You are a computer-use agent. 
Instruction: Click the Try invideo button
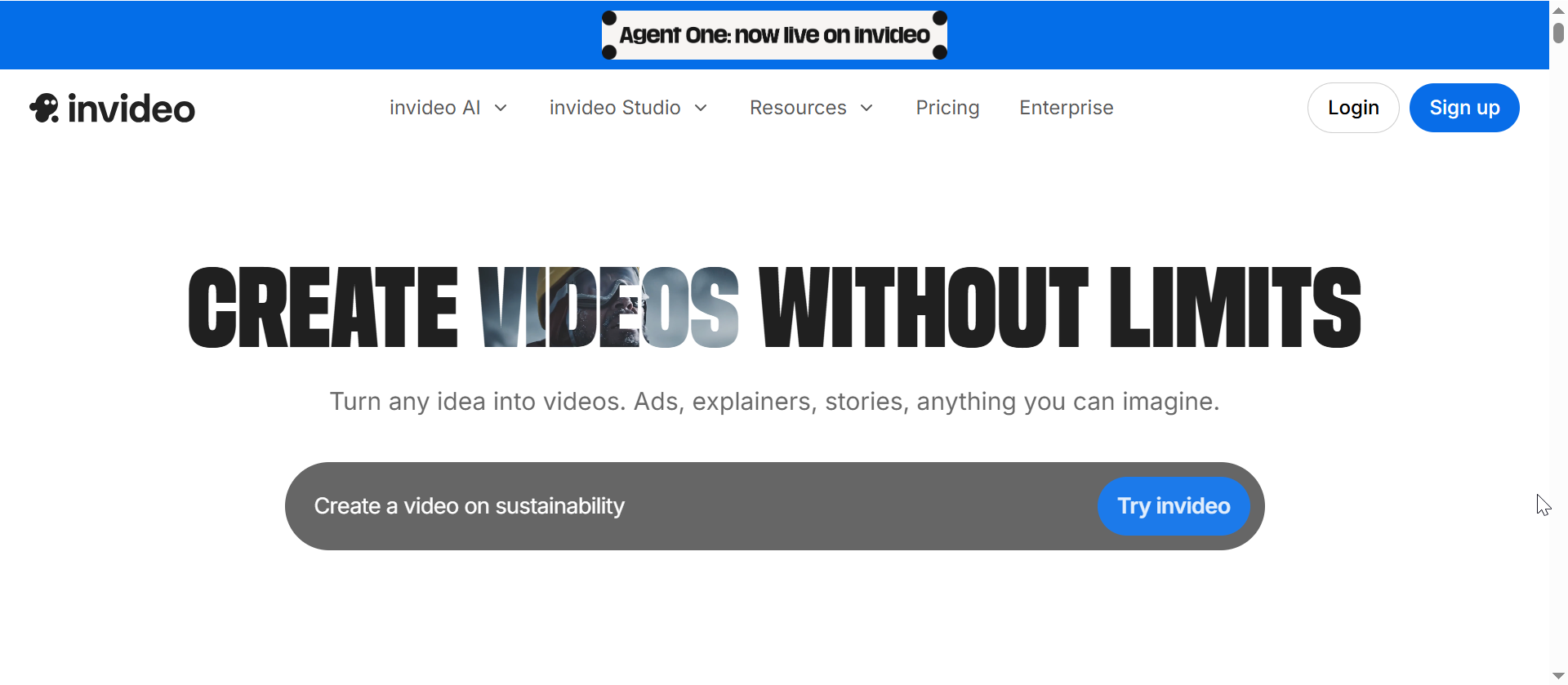1174,506
